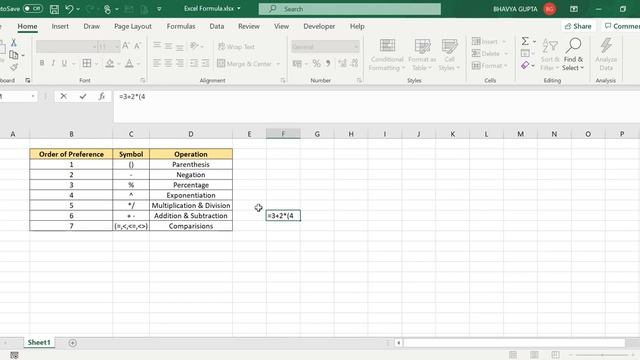This screenshot has width=640, height=360.
Task: Select the column D header
Action: tap(191, 134)
